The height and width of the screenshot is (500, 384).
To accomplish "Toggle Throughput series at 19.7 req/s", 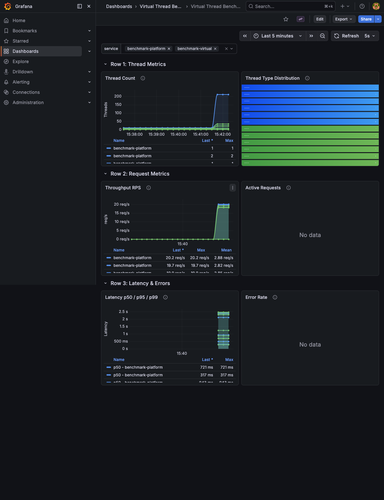I will (132, 265).
